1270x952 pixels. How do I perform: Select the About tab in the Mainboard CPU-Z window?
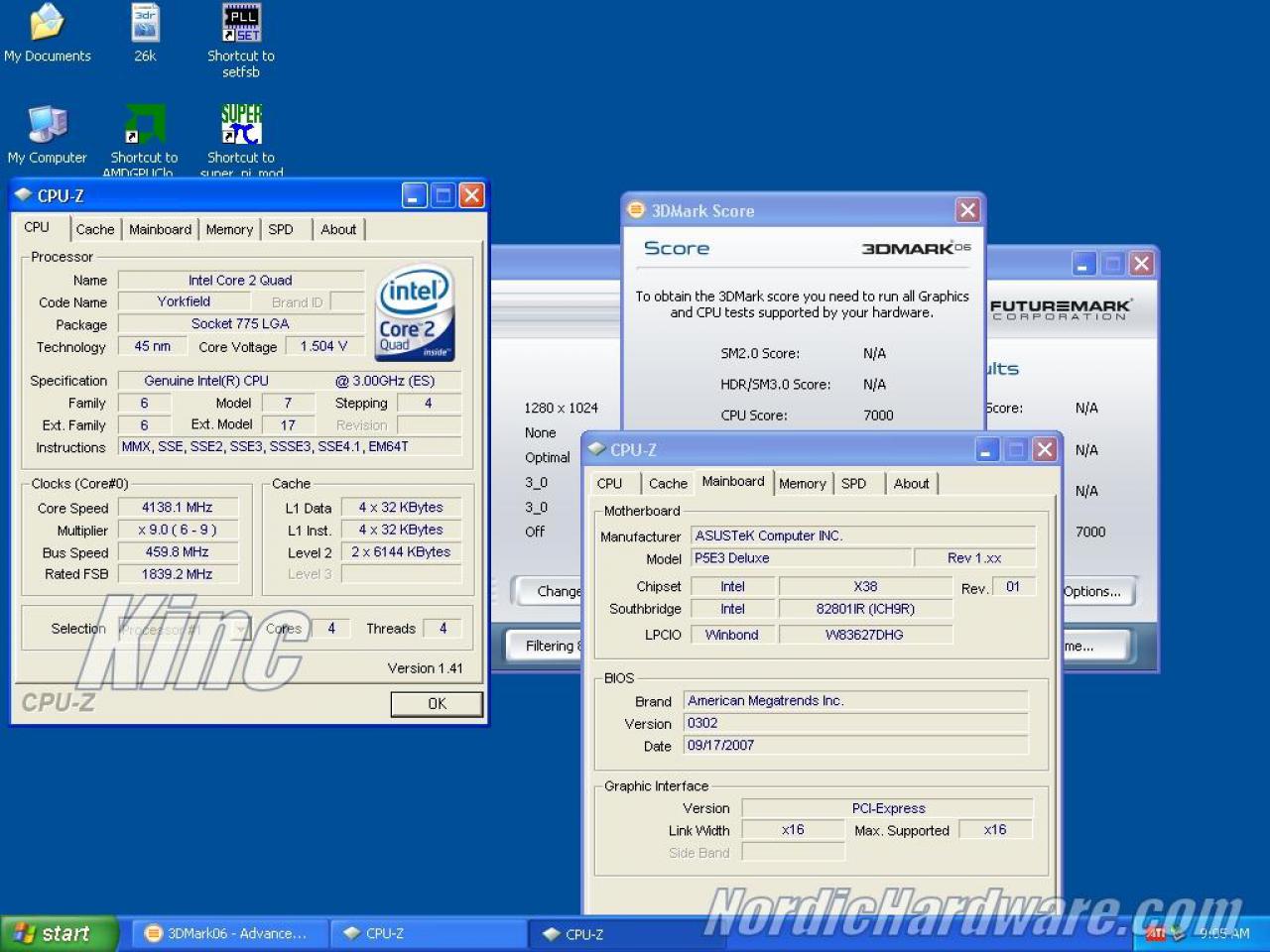pyautogui.click(x=911, y=483)
